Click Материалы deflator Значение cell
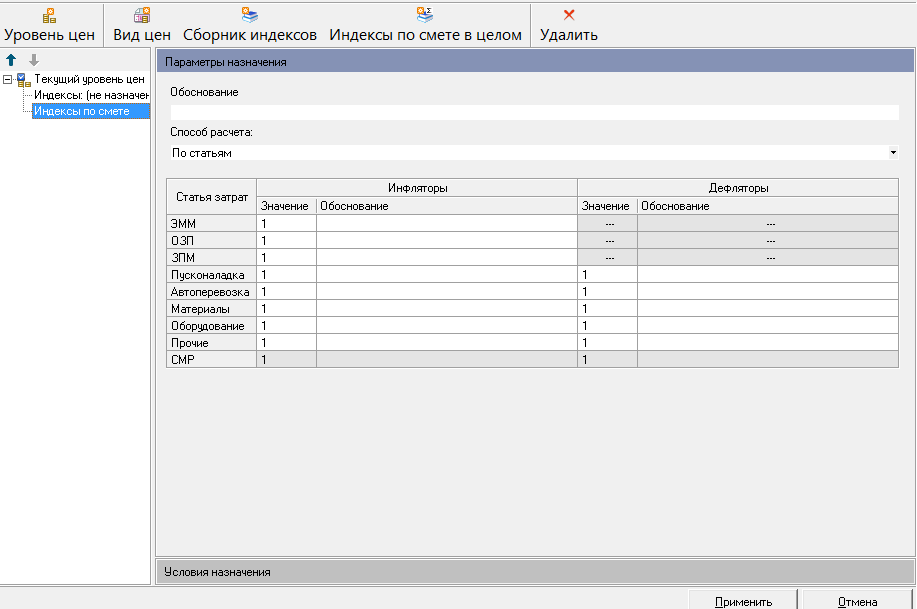 (608, 308)
